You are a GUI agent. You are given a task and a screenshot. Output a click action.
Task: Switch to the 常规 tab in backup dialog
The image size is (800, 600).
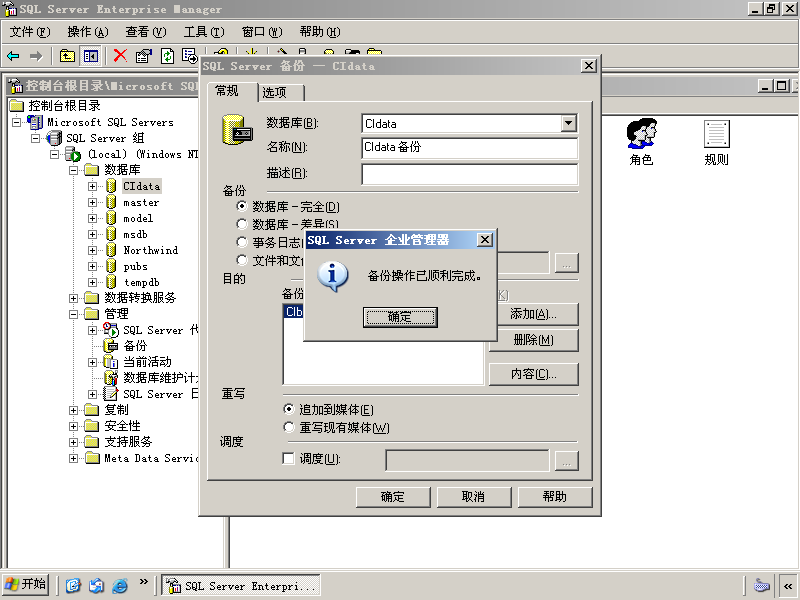click(x=233, y=91)
